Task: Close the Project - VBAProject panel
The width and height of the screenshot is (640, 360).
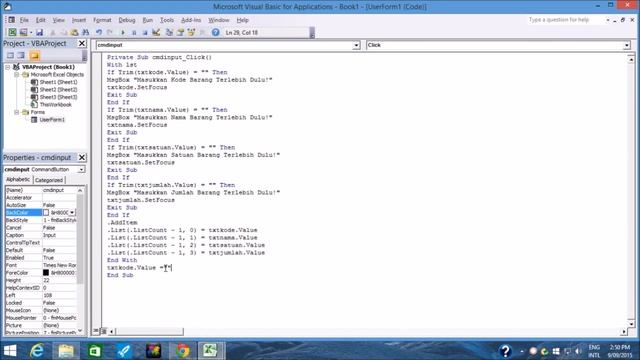Action: [82, 43]
